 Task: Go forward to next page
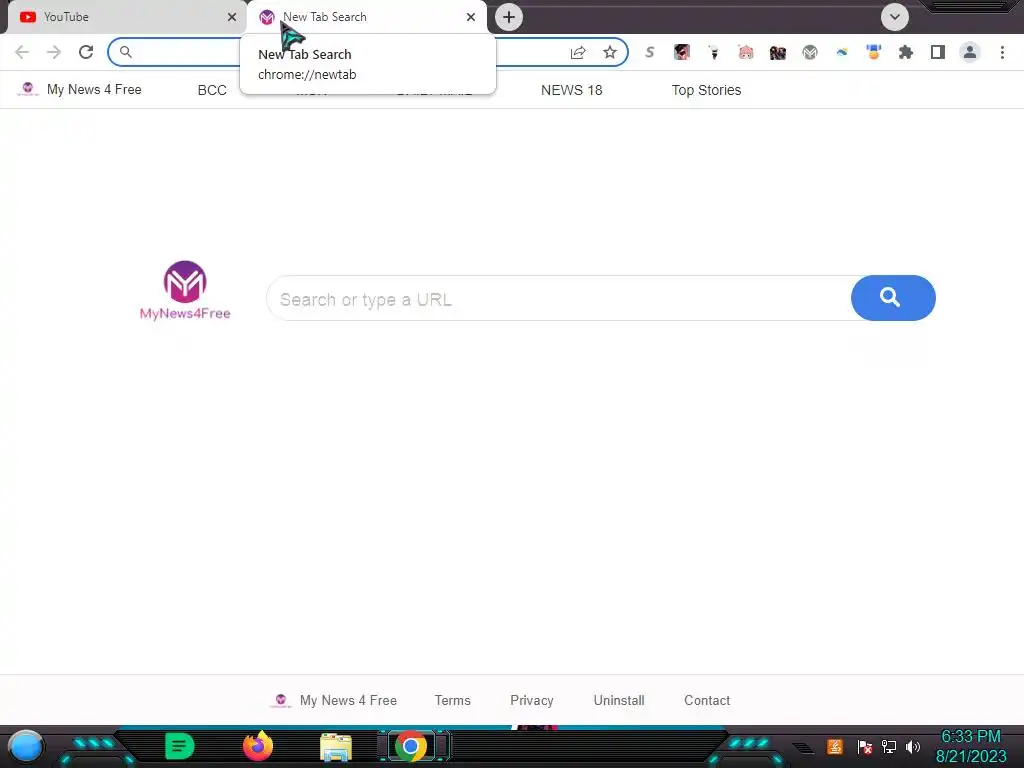pos(54,52)
